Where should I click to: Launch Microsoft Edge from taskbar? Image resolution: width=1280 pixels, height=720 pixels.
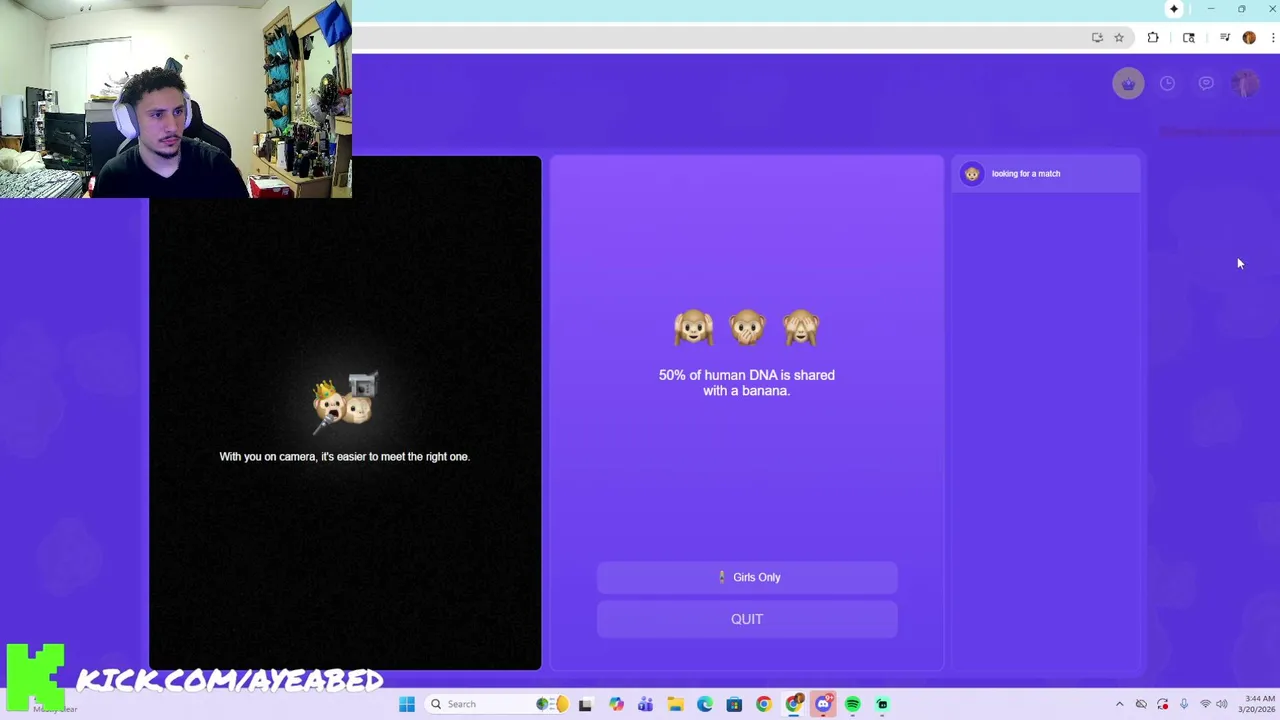(x=705, y=704)
